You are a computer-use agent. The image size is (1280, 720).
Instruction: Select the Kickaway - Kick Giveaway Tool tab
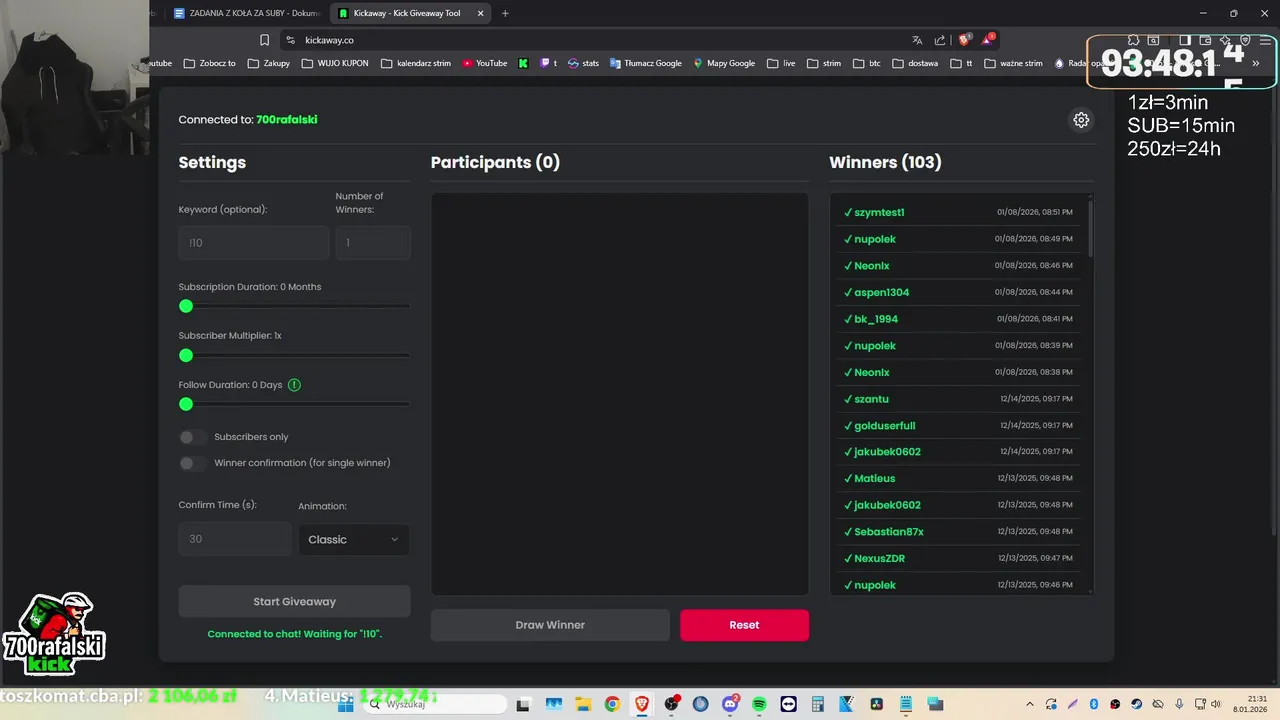(x=411, y=13)
